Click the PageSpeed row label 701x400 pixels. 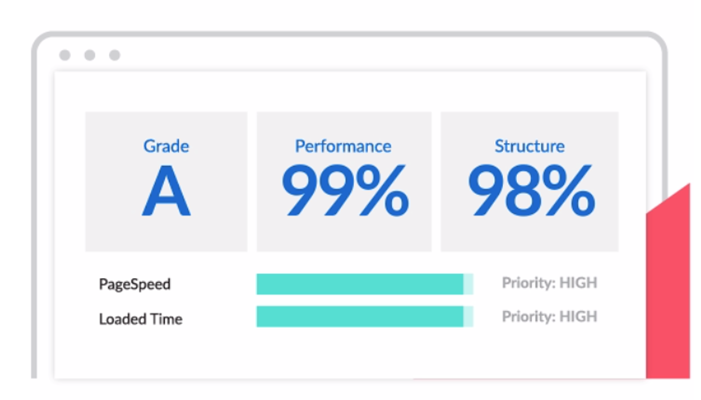coord(135,284)
